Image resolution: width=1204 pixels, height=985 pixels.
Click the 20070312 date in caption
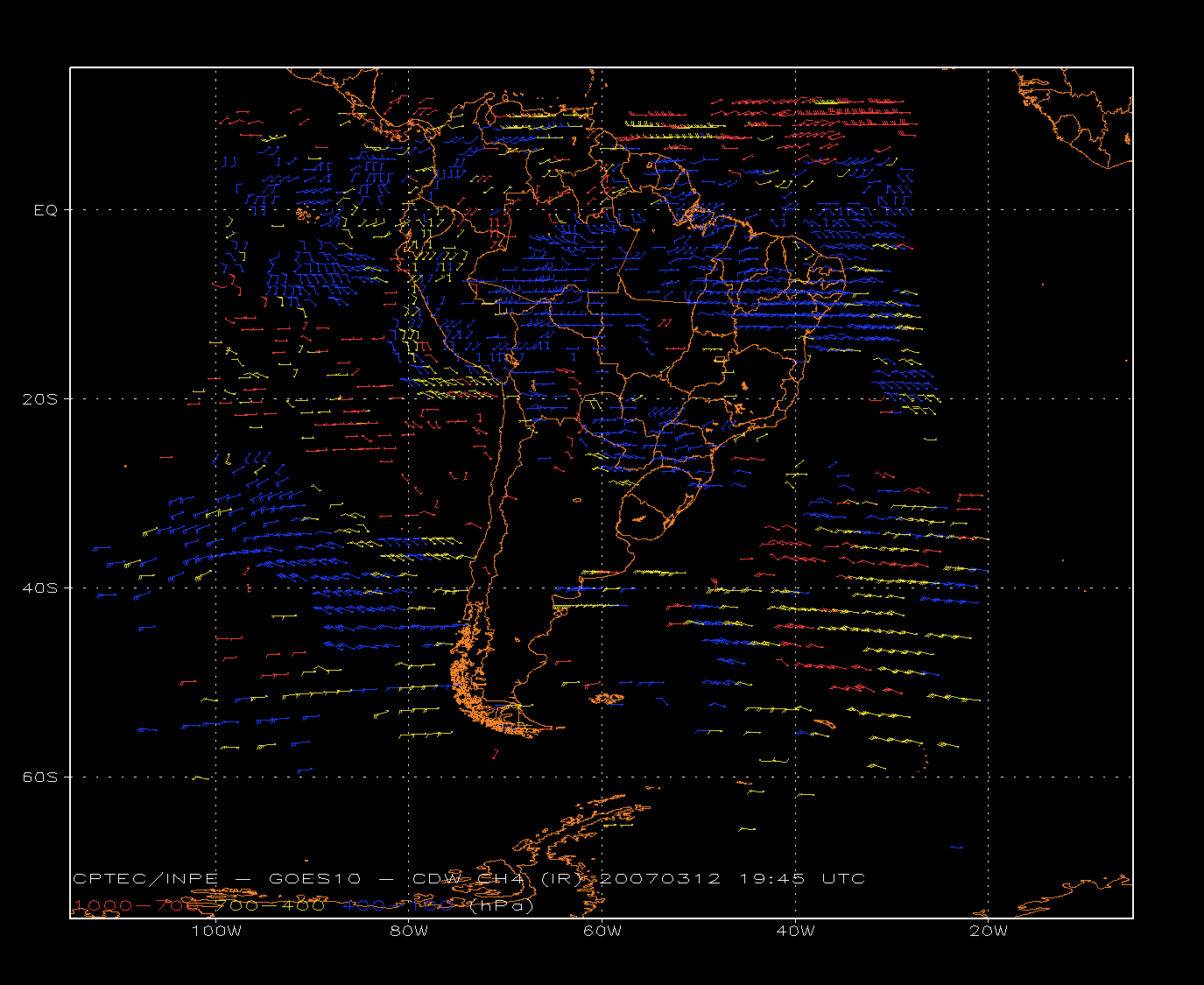point(661,878)
